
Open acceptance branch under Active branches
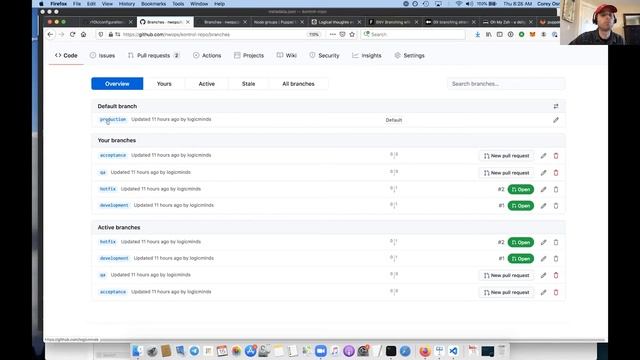[113, 292]
